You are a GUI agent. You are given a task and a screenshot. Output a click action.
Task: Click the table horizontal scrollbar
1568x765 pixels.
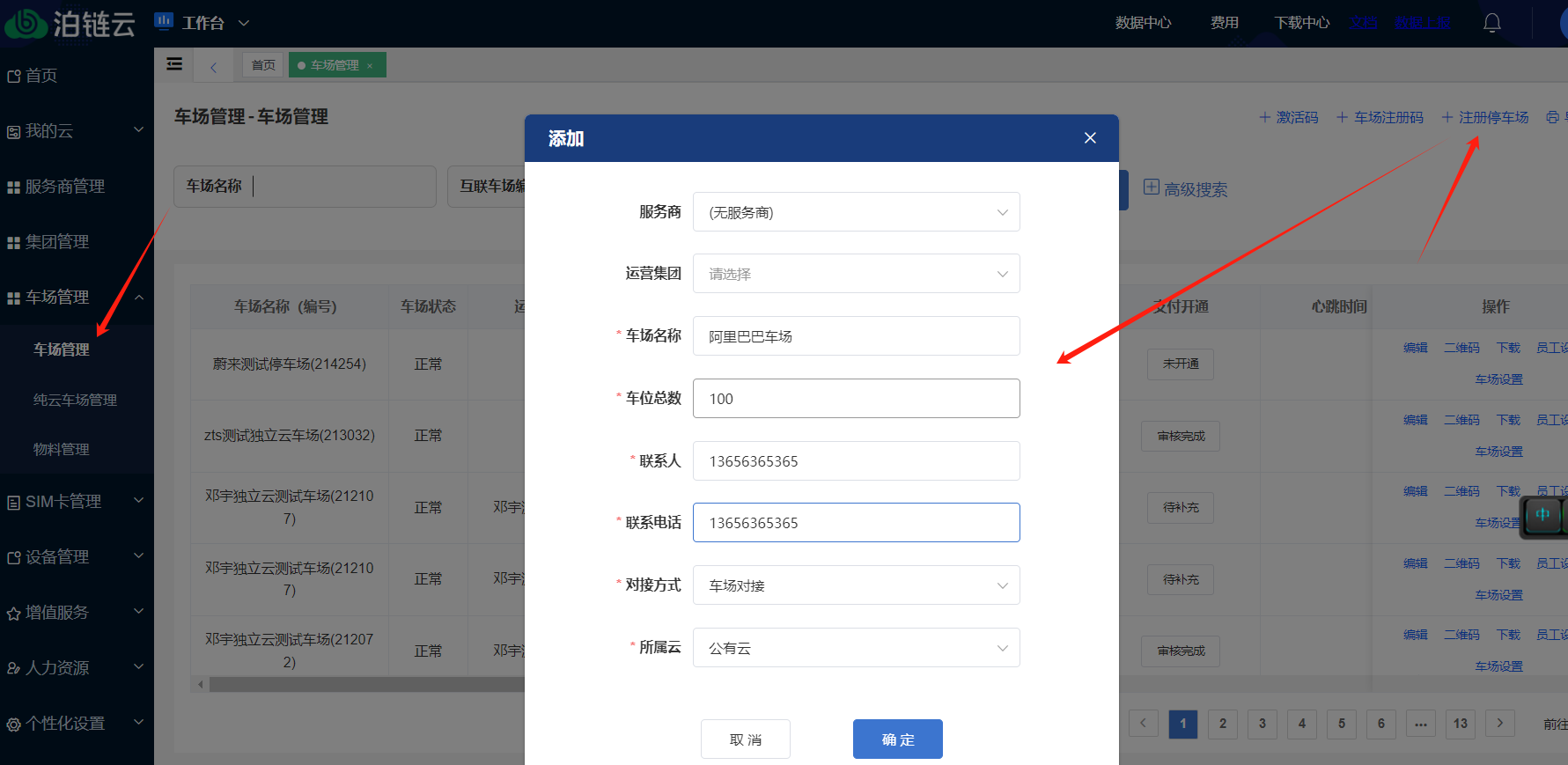pos(365,684)
